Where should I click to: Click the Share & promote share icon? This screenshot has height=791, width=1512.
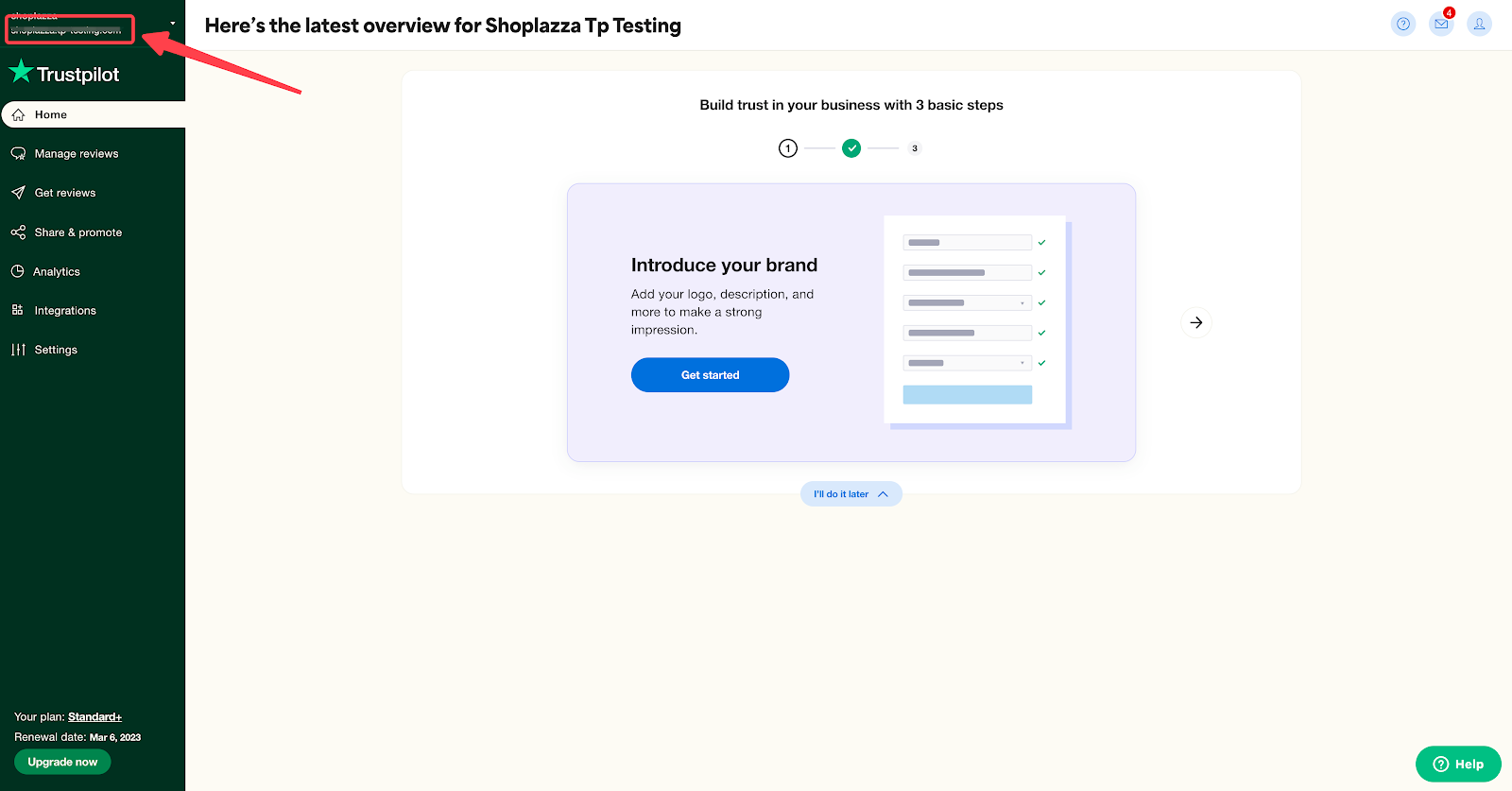point(18,232)
